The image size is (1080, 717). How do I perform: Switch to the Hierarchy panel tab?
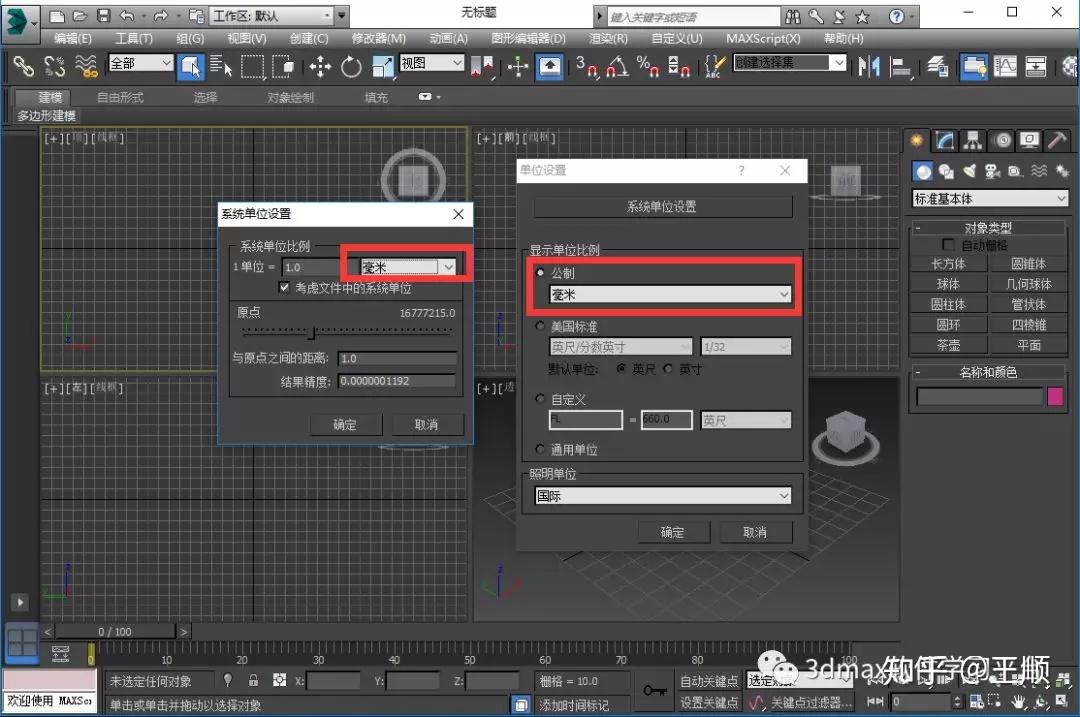pyautogui.click(x=973, y=141)
